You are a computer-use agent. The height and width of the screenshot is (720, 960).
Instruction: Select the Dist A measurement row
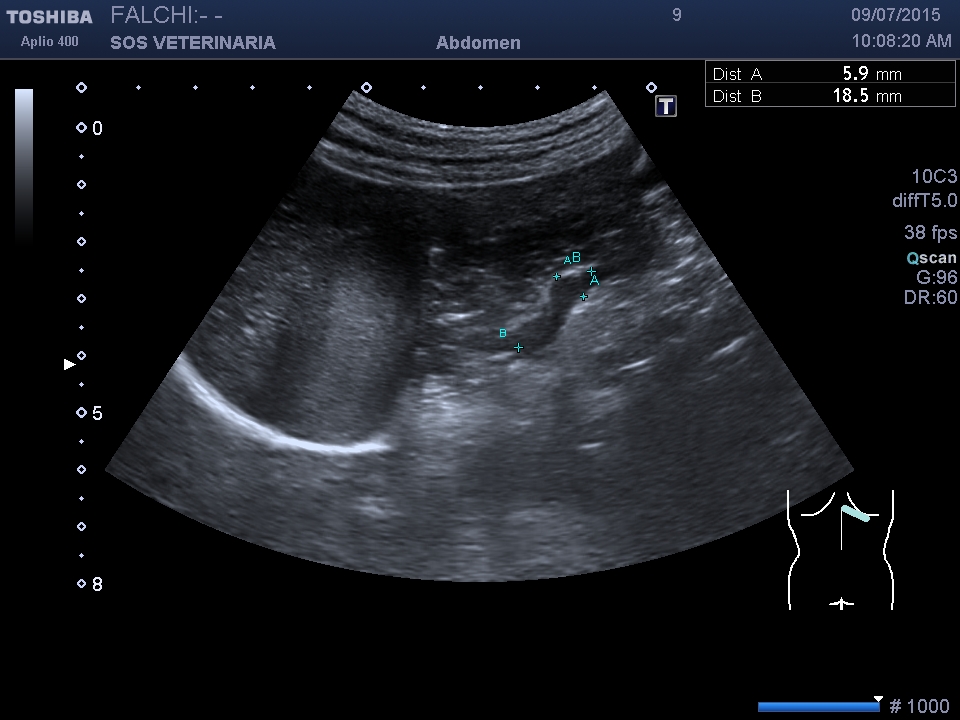tap(830, 74)
